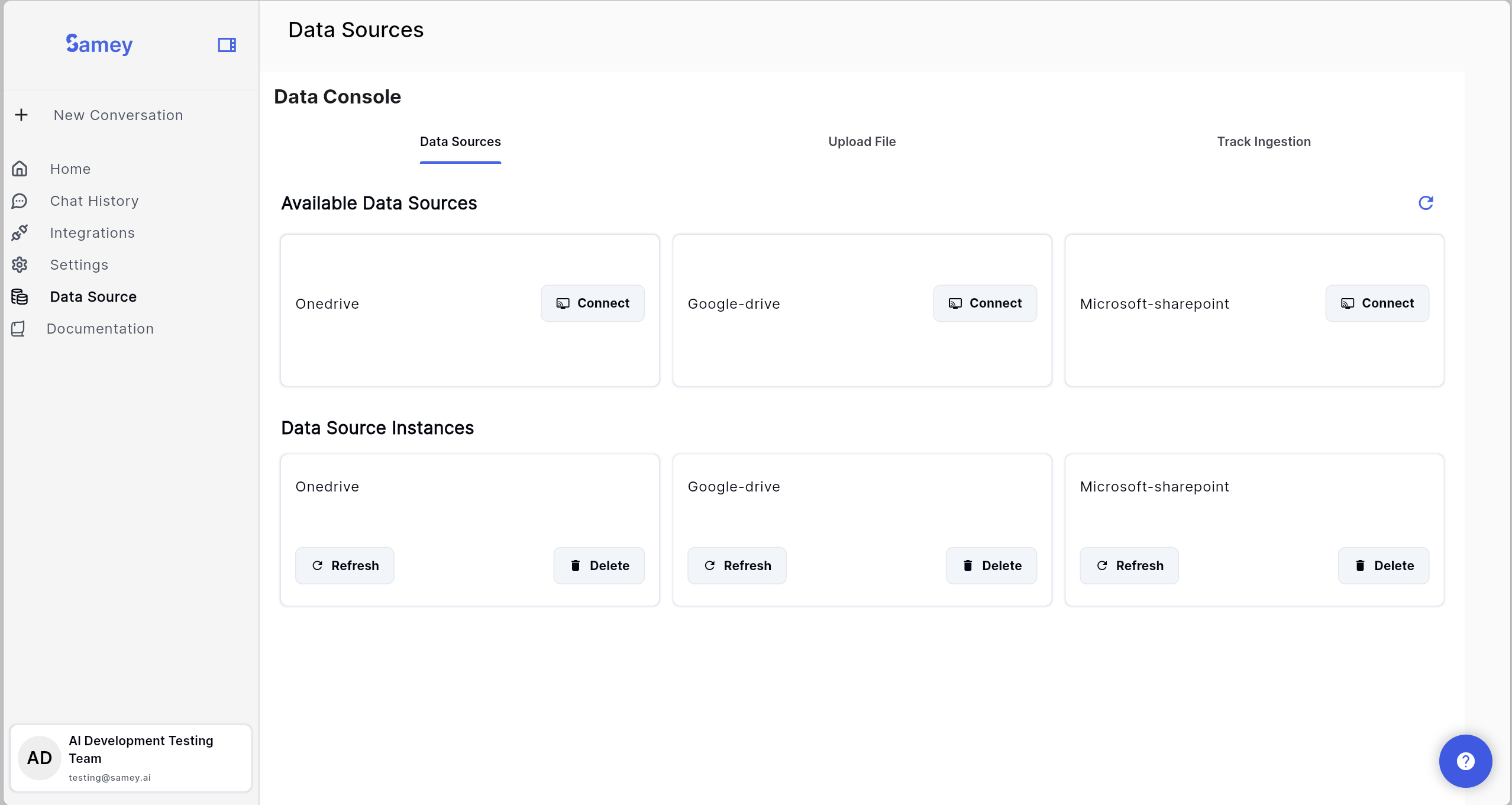Collapse the sidebar using the panel icon
The image size is (1512, 805).
click(x=227, y=45)
